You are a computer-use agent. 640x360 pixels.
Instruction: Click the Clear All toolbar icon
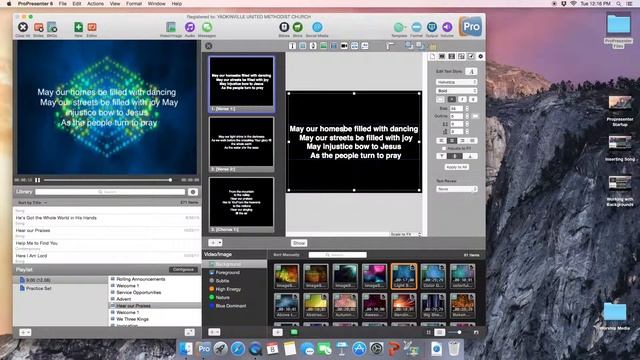23,27
